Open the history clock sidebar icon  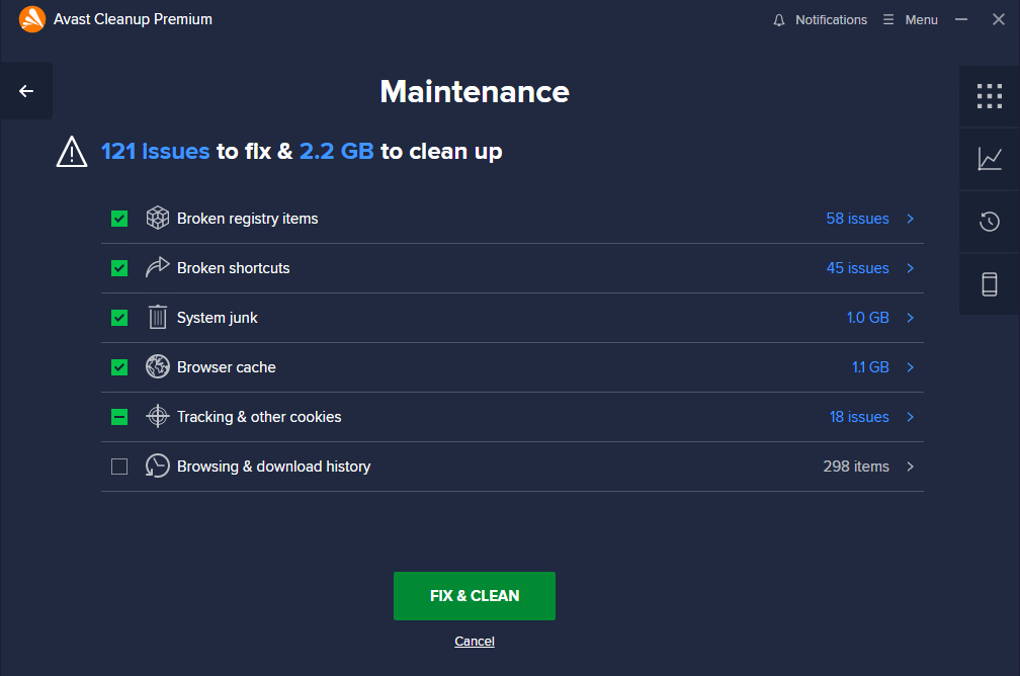pyautogui.click(x=989, y=221)
